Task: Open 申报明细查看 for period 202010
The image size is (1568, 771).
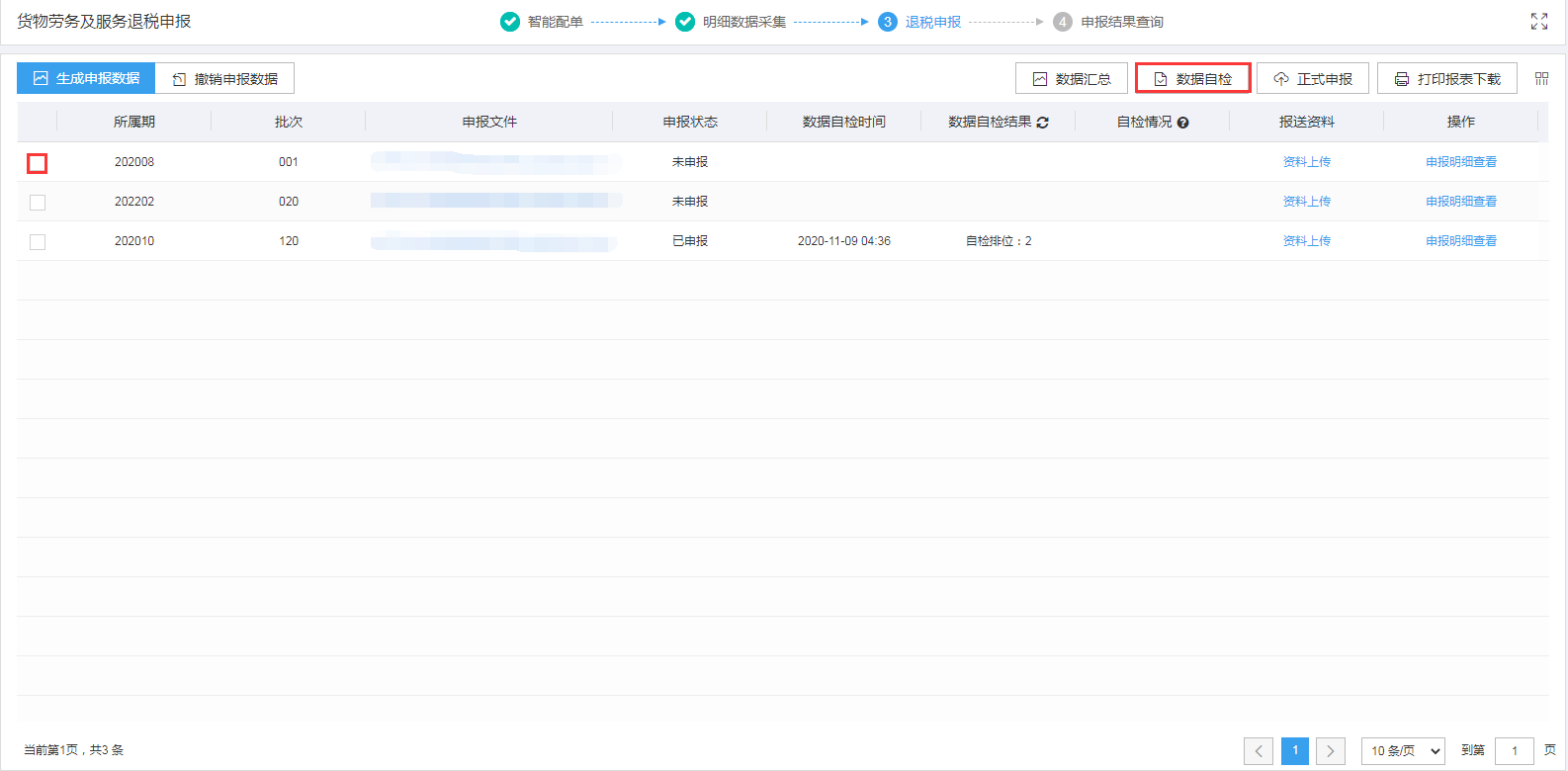Action: pos(1461,241)
